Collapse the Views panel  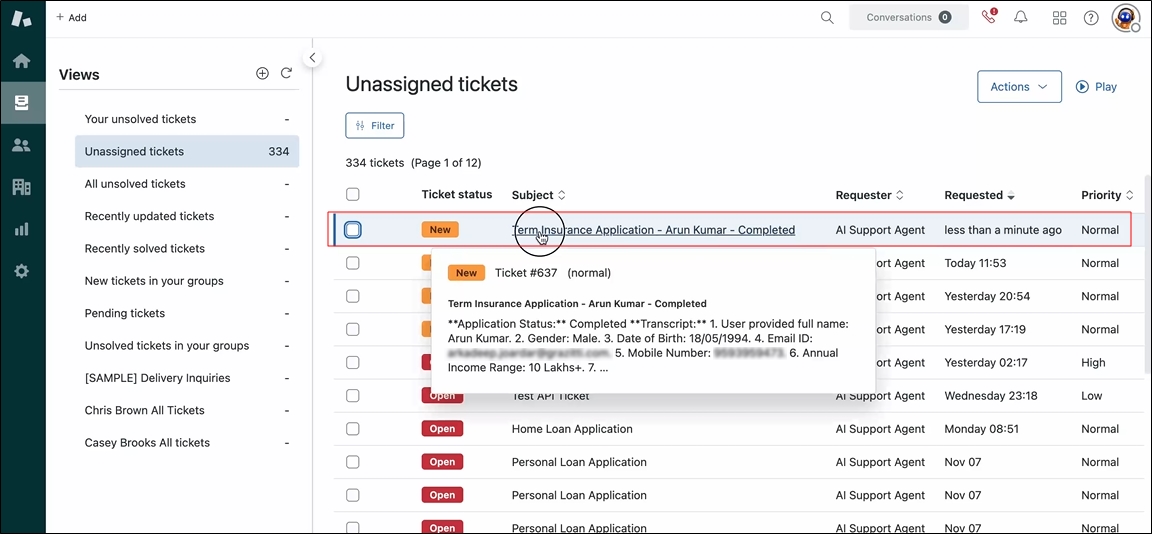(312, 58)
